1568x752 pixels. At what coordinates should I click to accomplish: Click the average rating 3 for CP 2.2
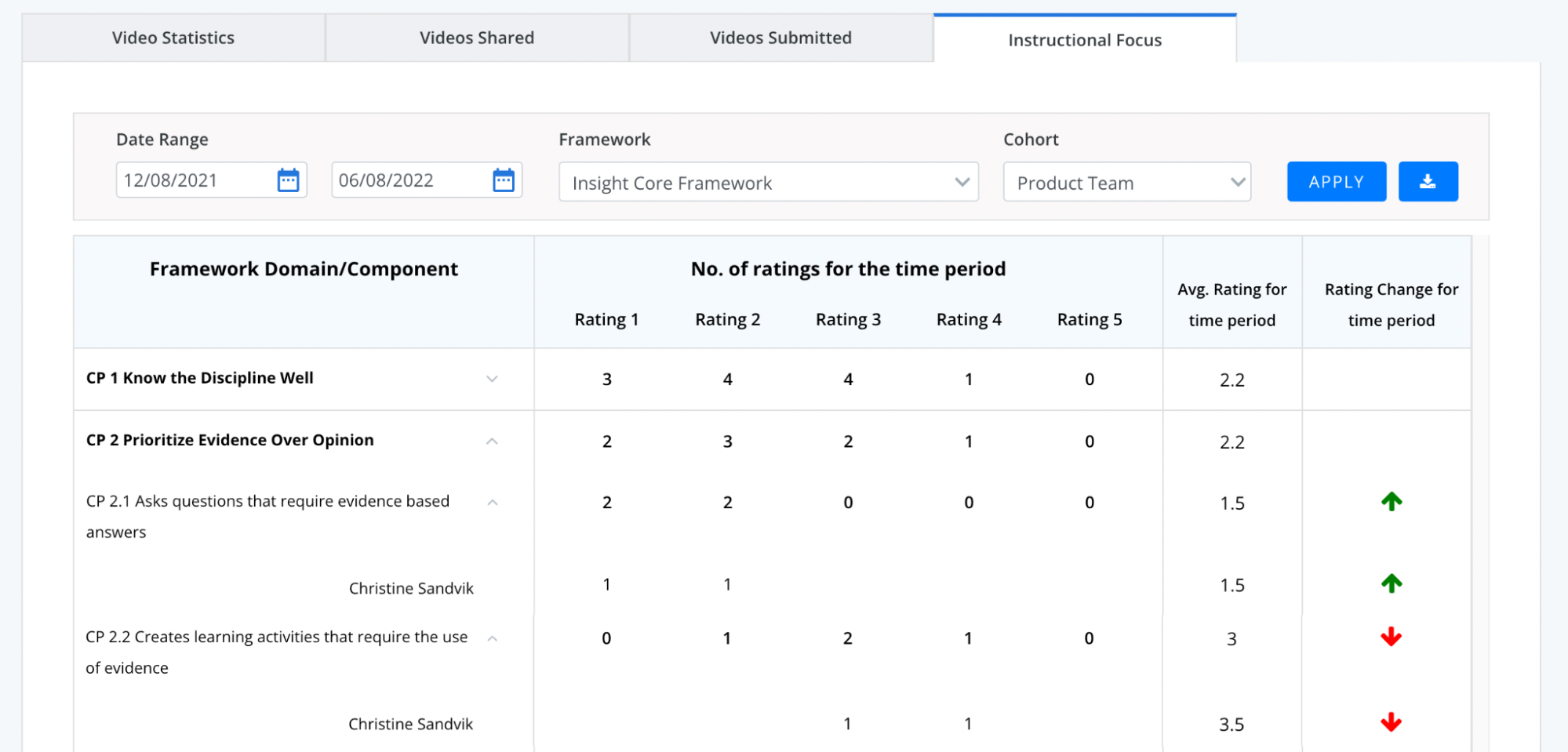(x=1231, y=639)
